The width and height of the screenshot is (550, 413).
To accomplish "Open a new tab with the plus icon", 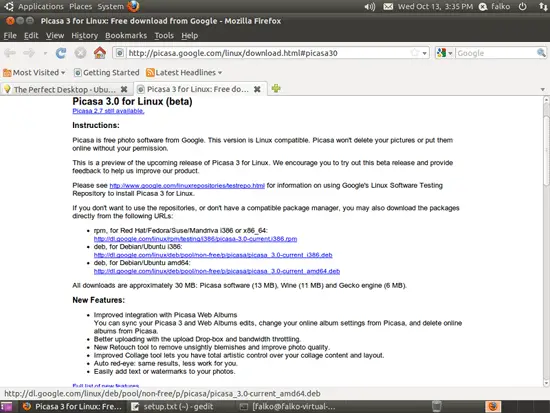I will coord(276,88).
